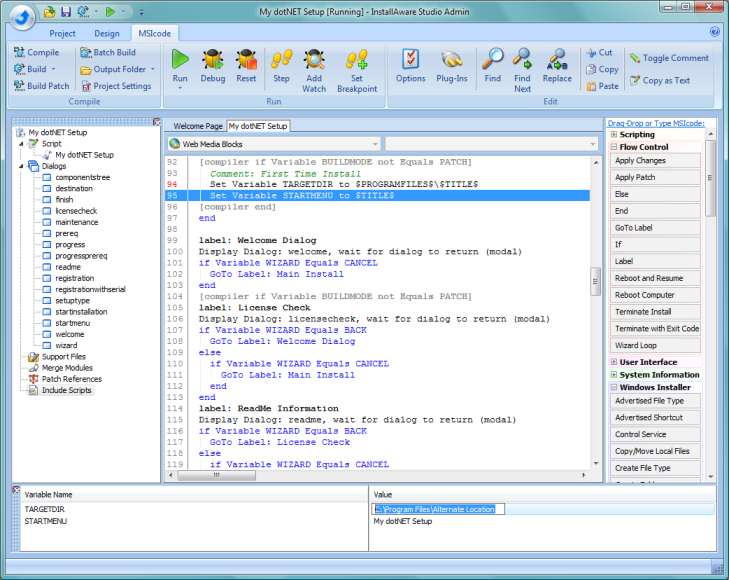Click the GoTo Label command button
The height and width of the screenshot is (580, 729).
[x=655, y=228]
